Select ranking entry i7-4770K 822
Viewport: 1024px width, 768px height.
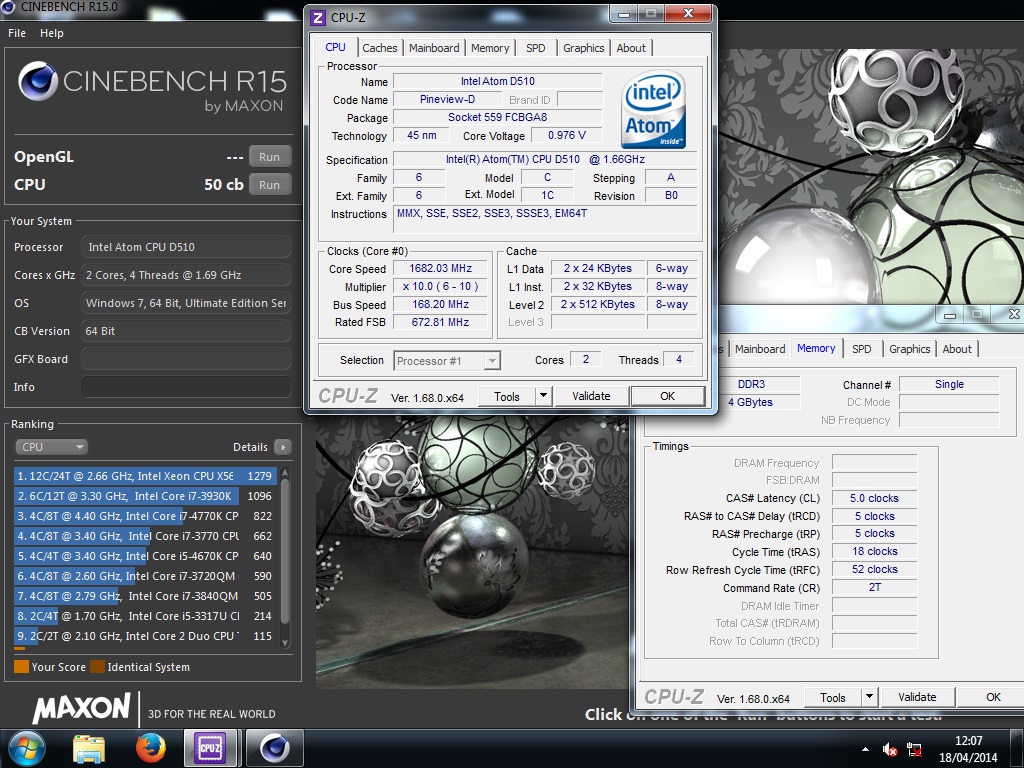click(x=145, y=516)
